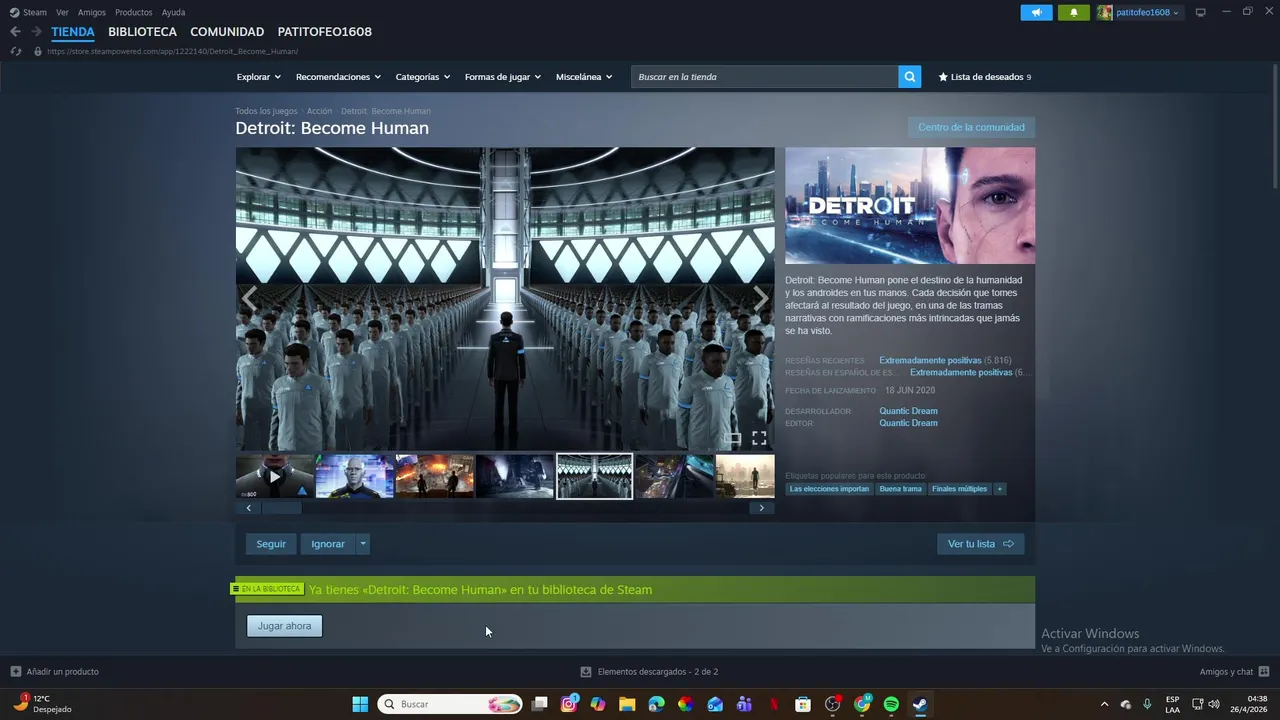1280x720 pixels.
Task: Play the trailer video thumbnail
Action: 275,476
